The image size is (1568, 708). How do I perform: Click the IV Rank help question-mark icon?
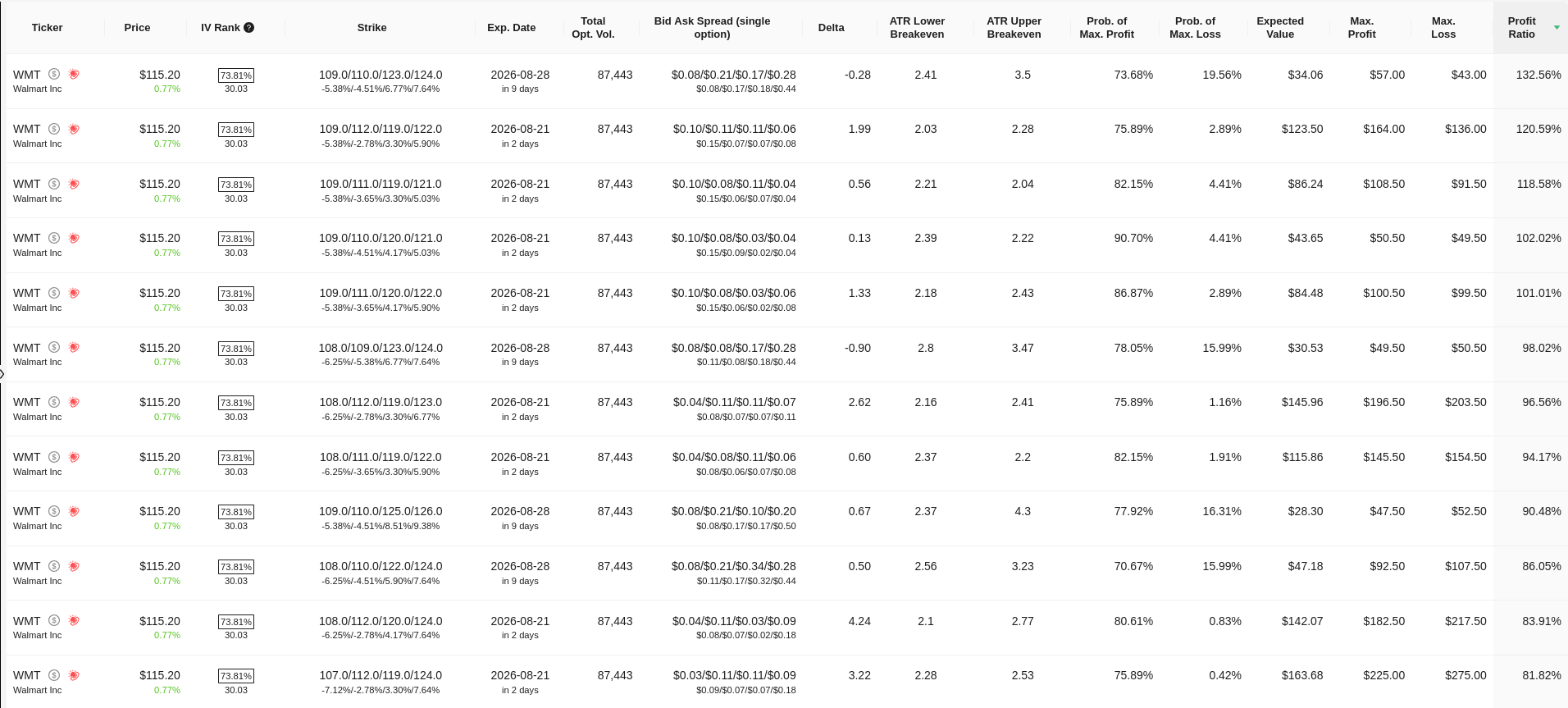pyautogui.click(x=249, y=28)
